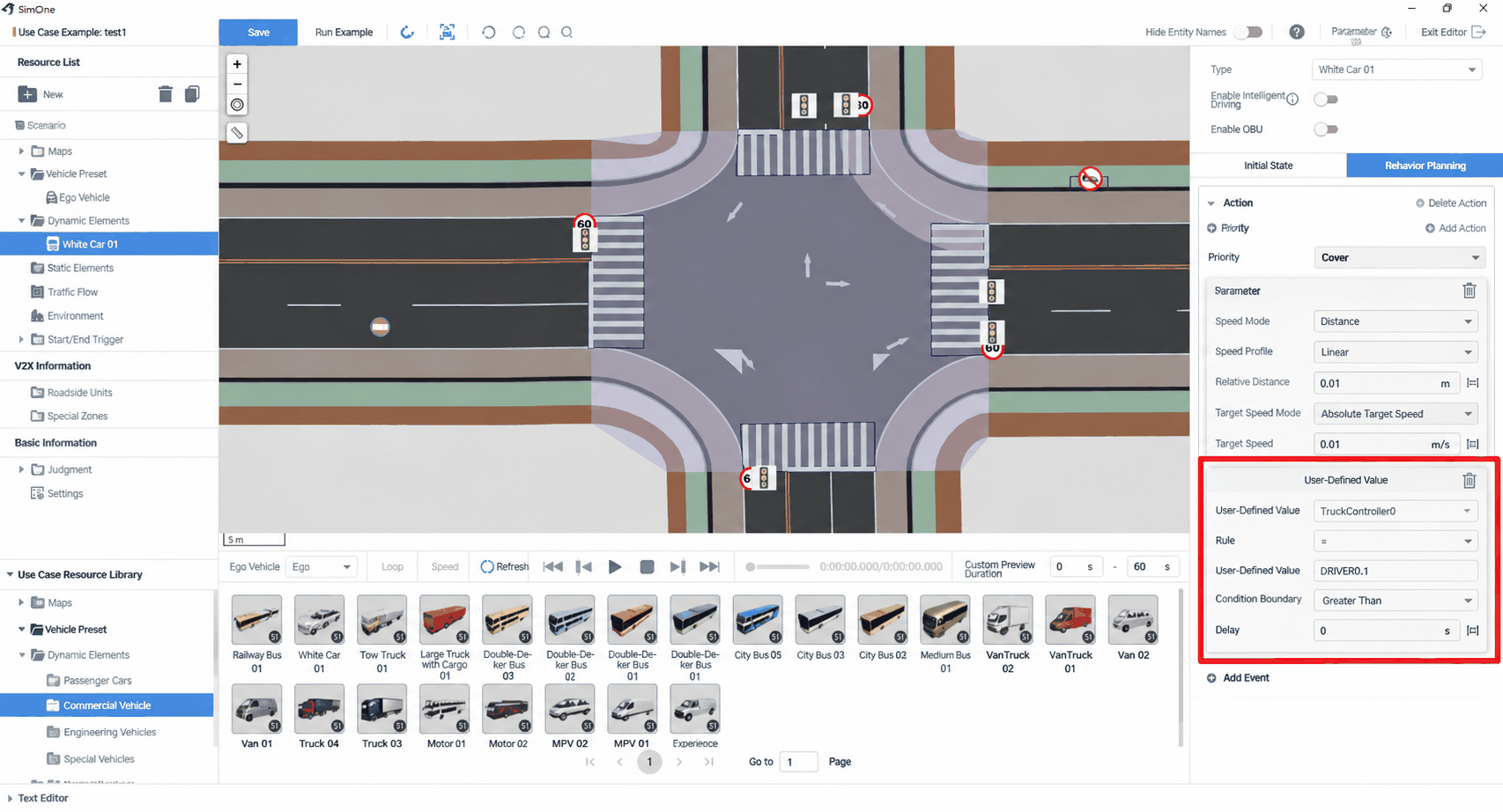Click Delete Action
This screenshot has height=812, width=1503.
pyautogui.click(x=1451, y=203)
